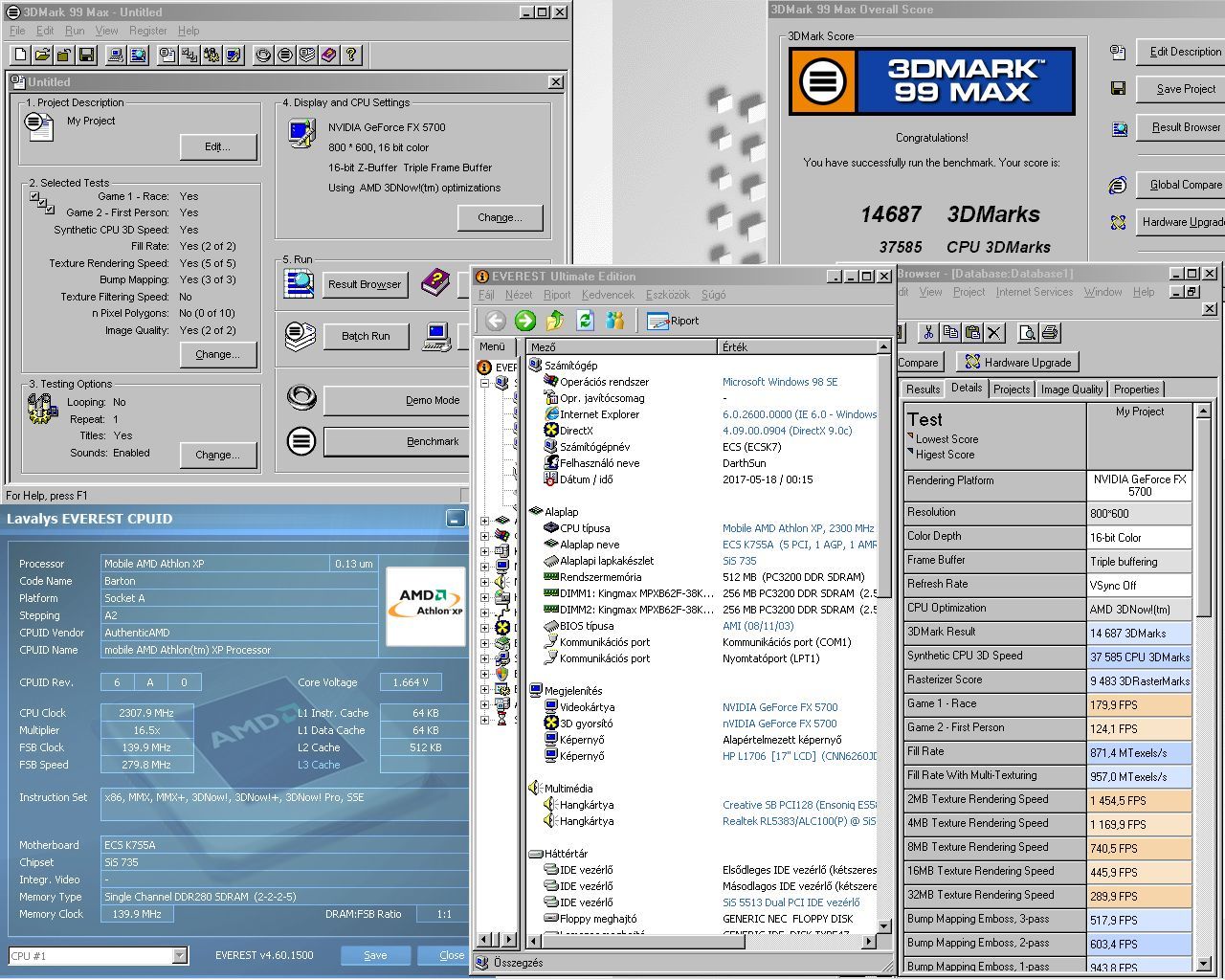
Task: Click Microsoft Windows 98 SE link
Action: tap(780, 382)
